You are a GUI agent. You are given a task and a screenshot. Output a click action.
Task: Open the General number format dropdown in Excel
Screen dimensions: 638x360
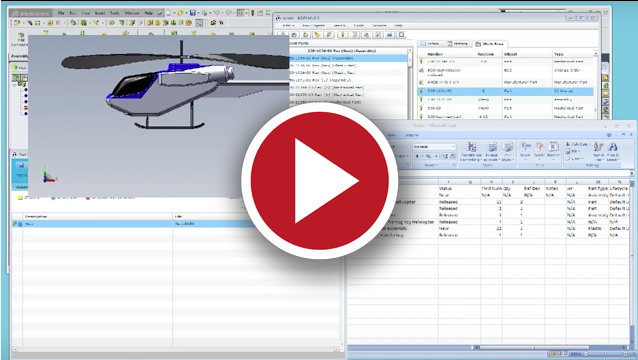click(x=434, y=146)
